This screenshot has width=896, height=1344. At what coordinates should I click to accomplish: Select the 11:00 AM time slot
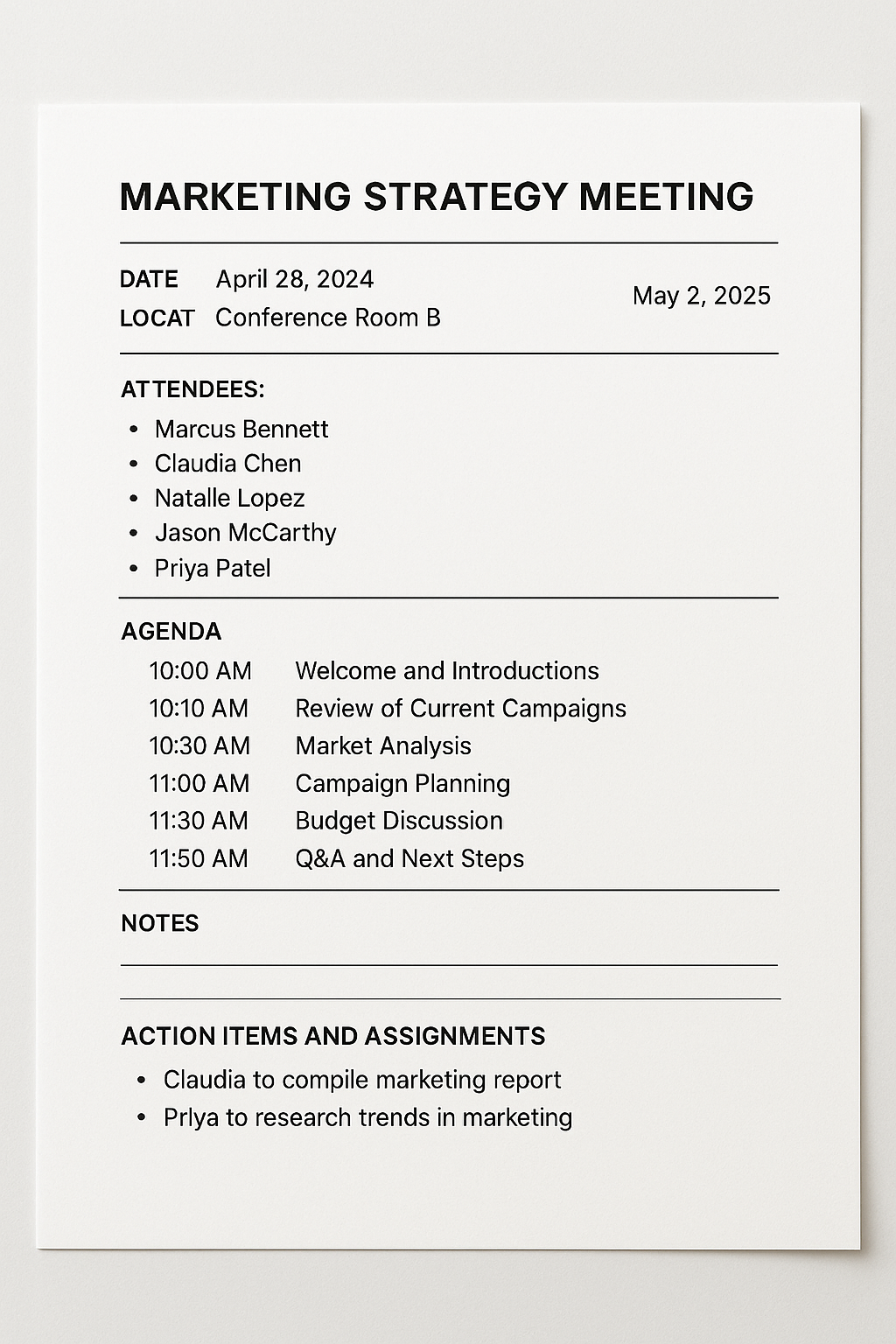coord(199,784)
